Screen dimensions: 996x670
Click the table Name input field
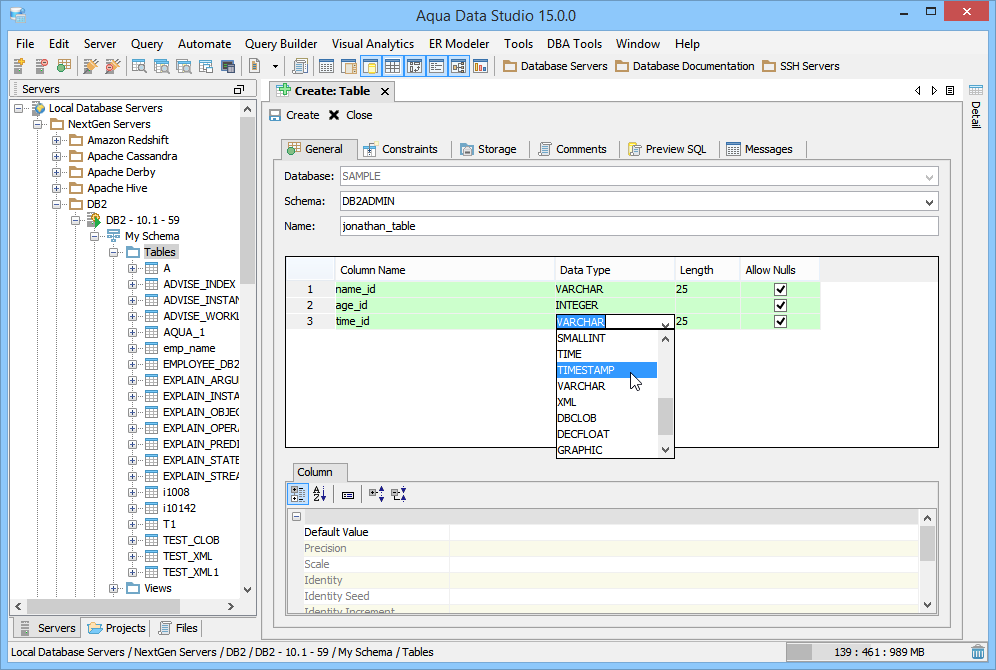click(x=638, y=227)
